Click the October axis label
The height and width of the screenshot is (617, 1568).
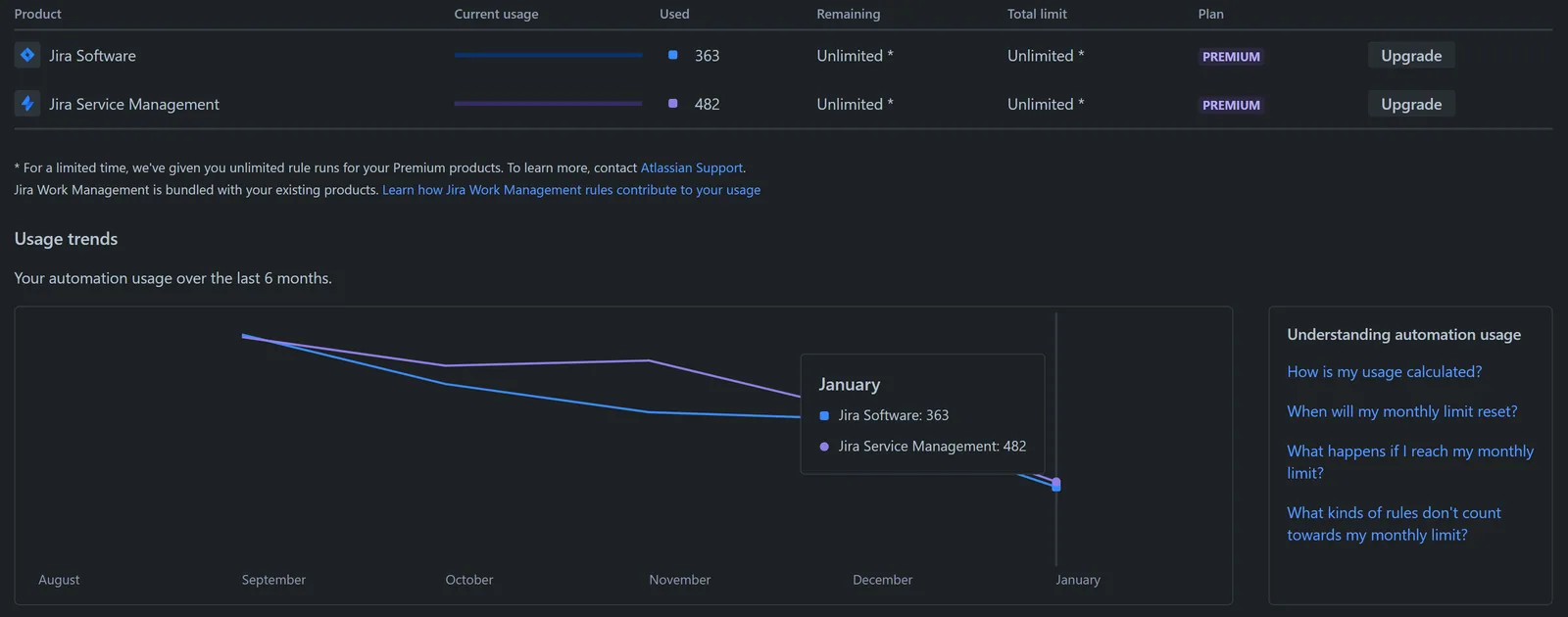469,580
